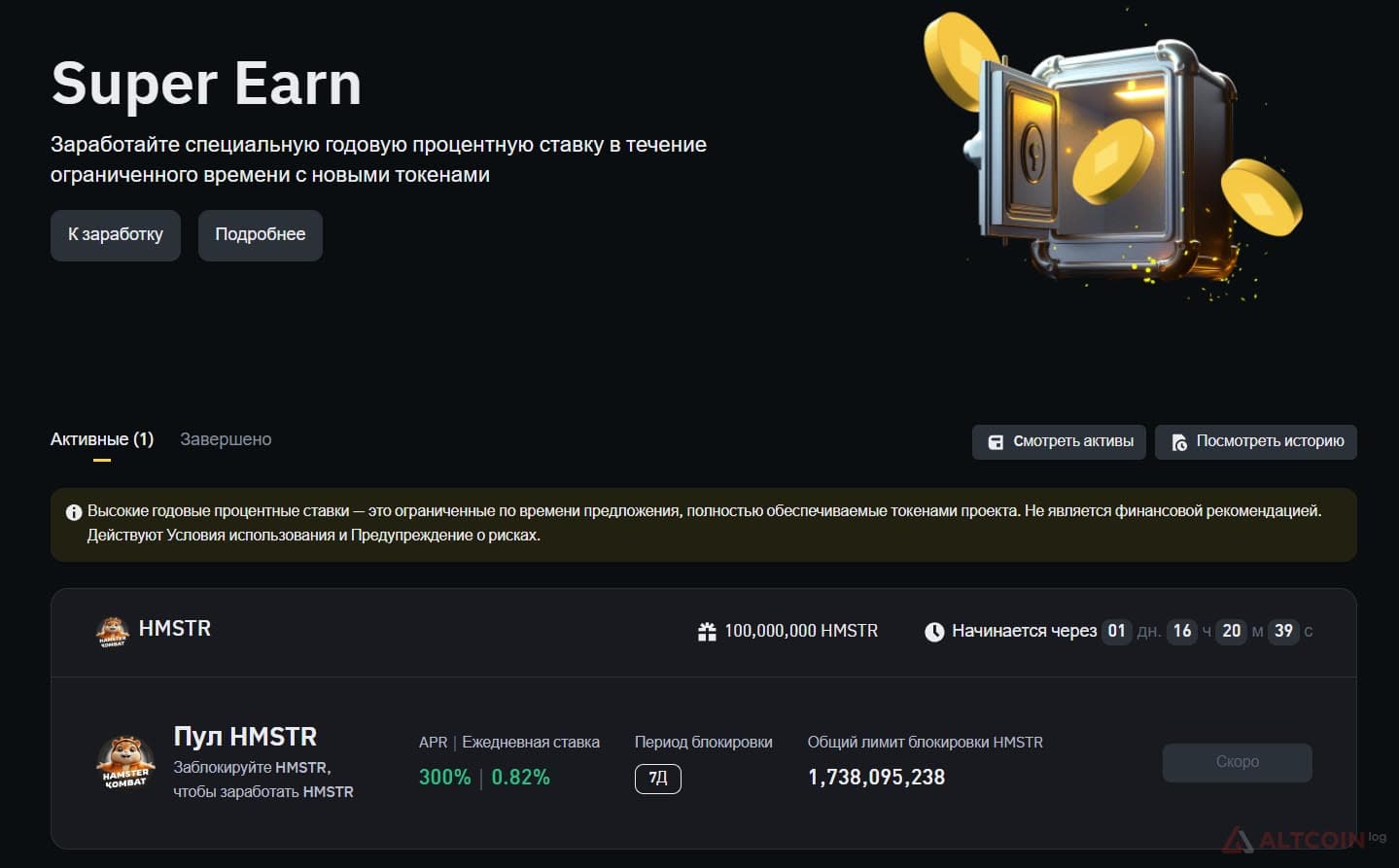Click the '1,738,095,238' total limit value
This screenshot has width=1399, height=868.
click(x=876, y=778)
